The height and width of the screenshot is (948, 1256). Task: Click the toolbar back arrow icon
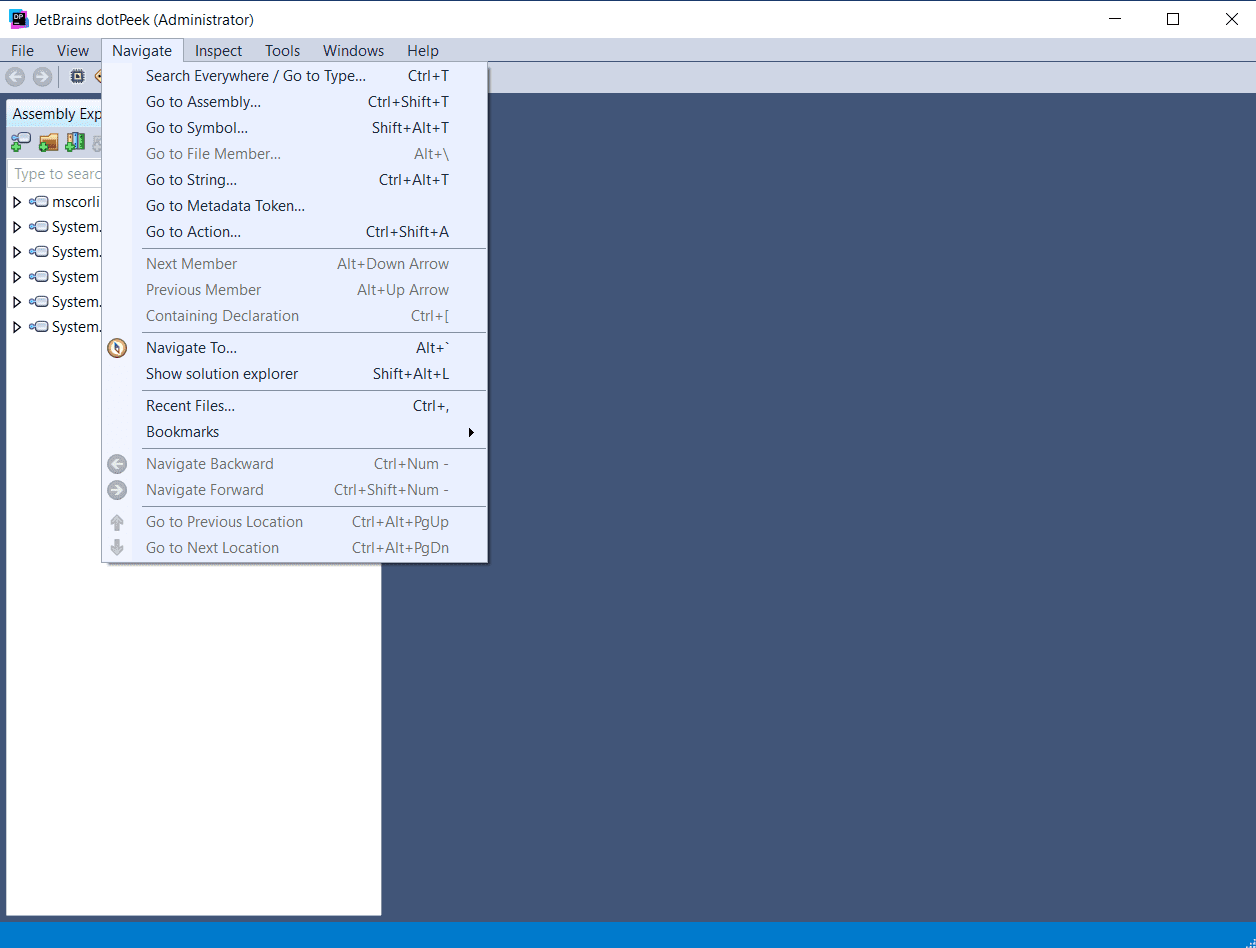[x=15, y=77]
